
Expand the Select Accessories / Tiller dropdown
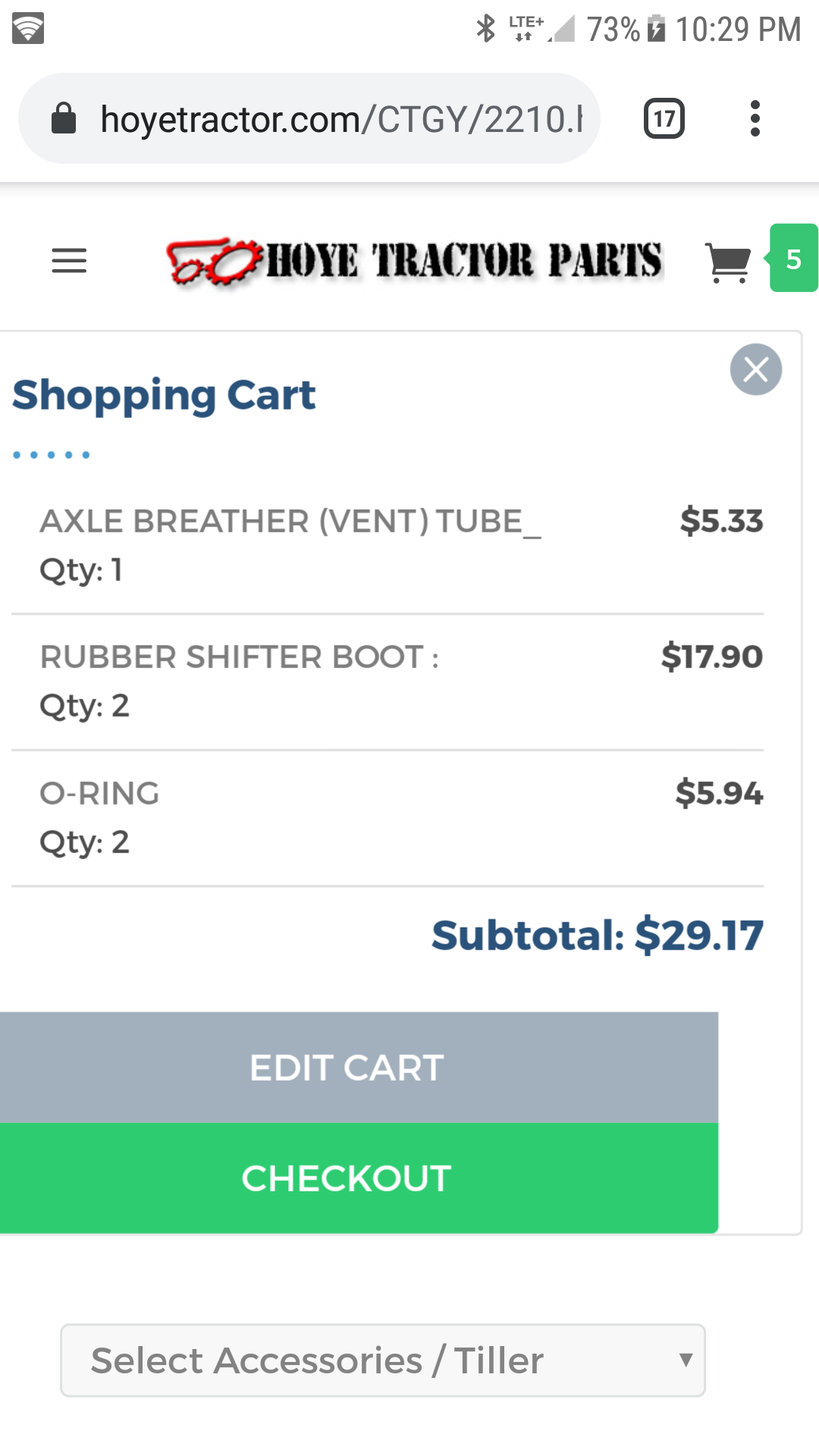click(x=383, y=1360)
